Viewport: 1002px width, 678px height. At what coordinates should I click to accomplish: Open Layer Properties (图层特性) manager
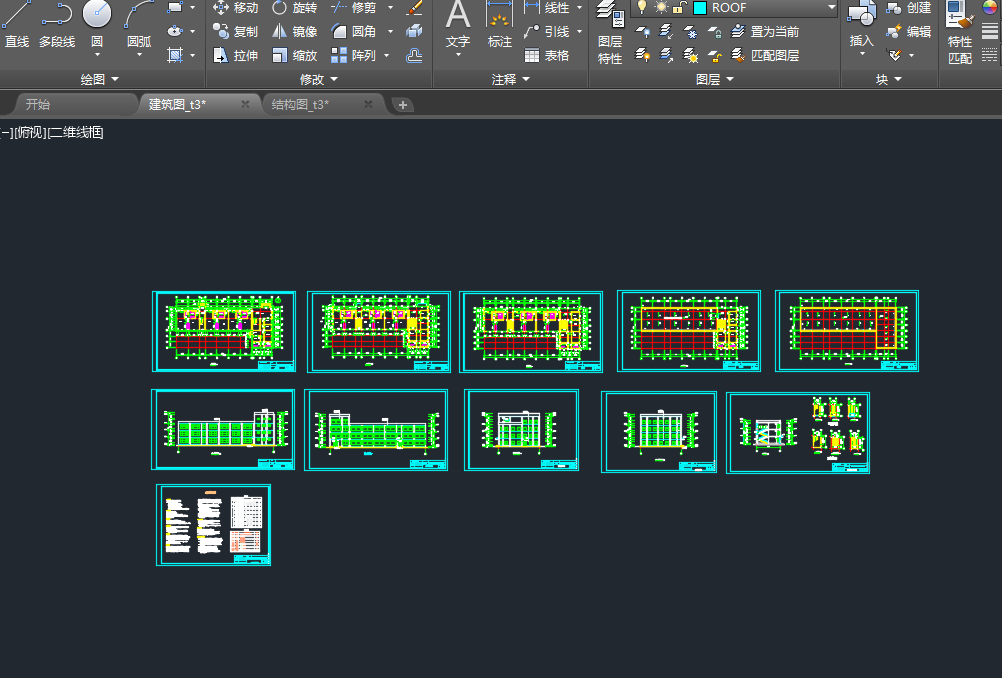tap(610, 33)
